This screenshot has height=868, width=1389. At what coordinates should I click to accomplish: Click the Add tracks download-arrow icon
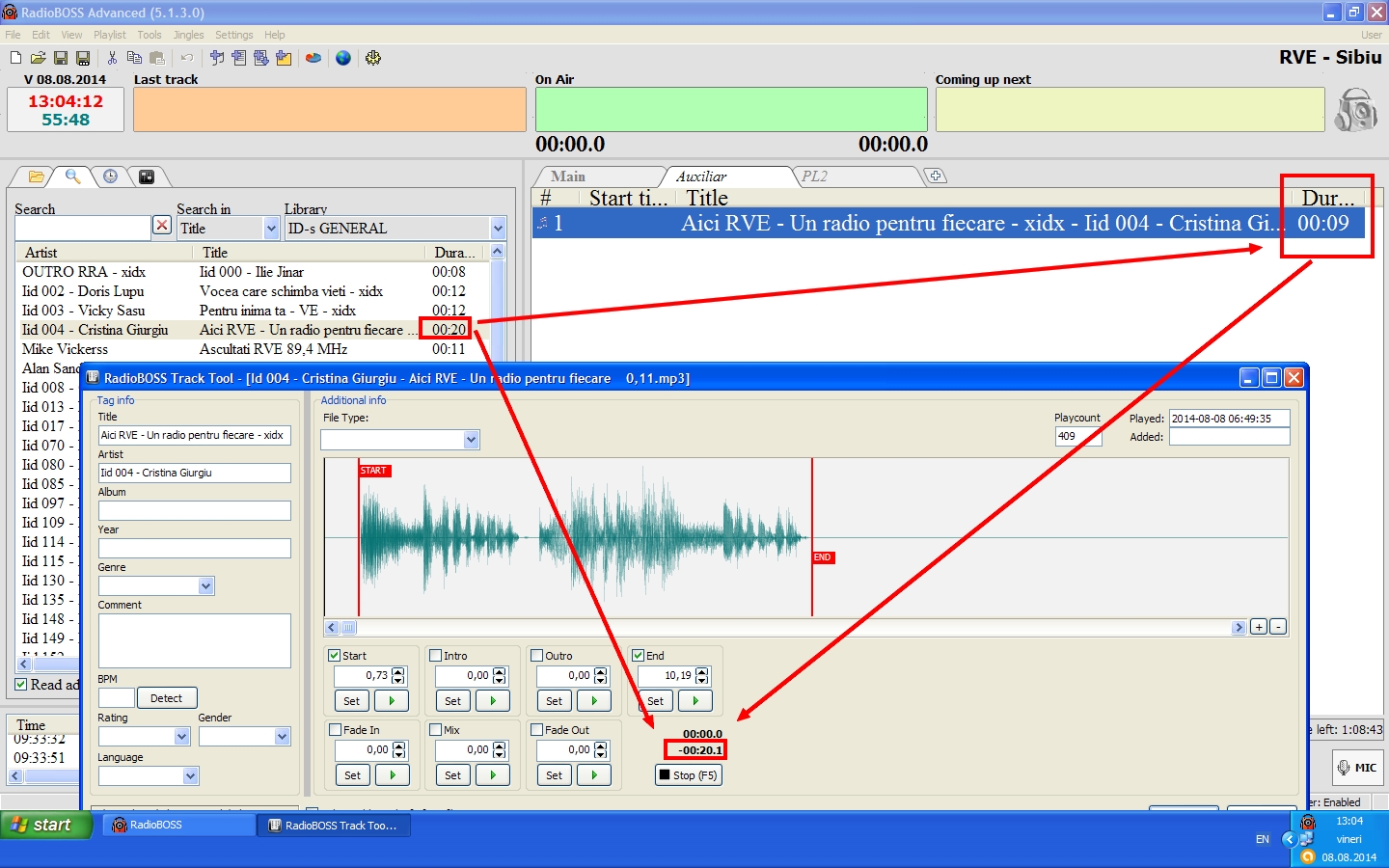pyautogui.click(x=260, y=58)
